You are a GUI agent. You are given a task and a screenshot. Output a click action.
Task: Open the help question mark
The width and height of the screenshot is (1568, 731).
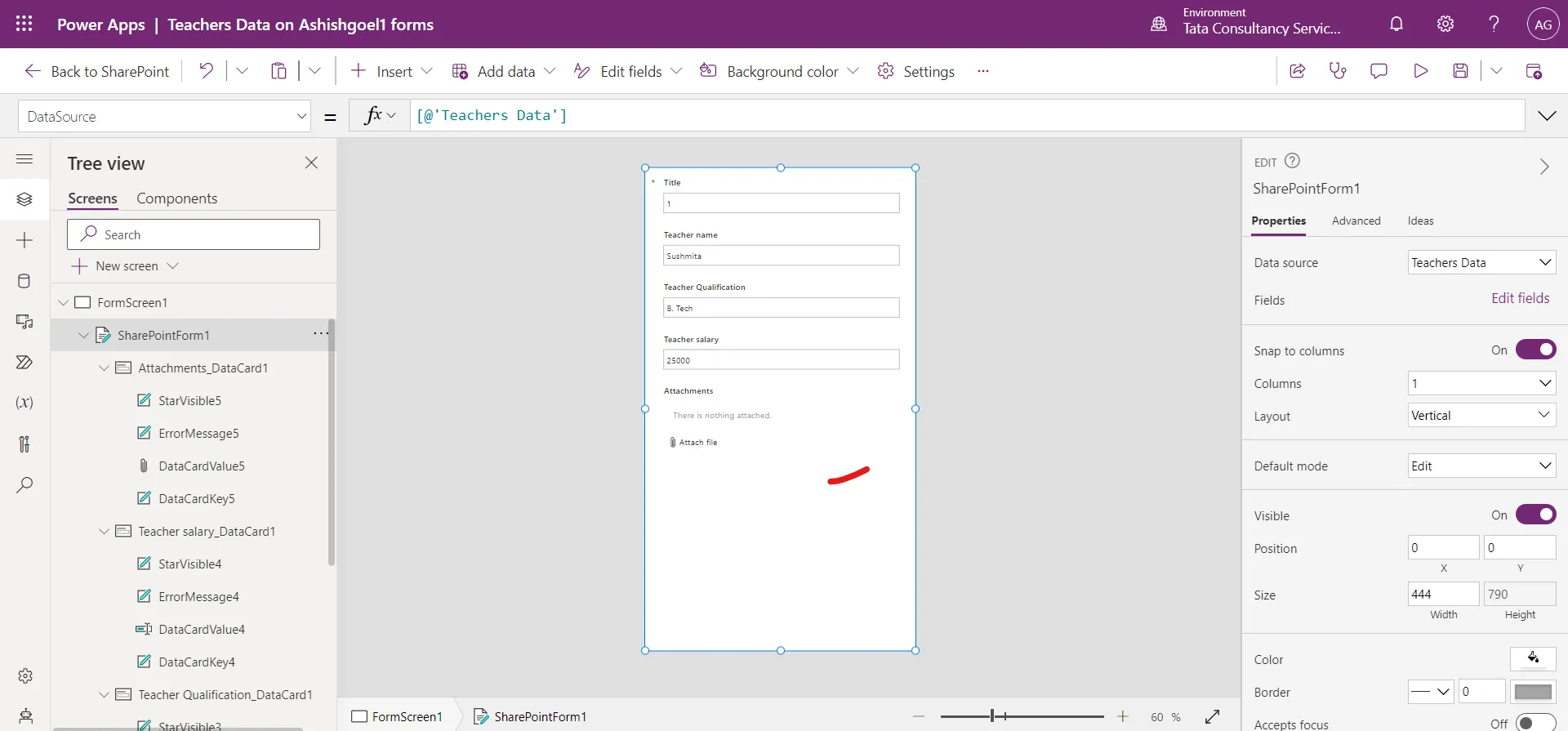(x=1494, y=24)
